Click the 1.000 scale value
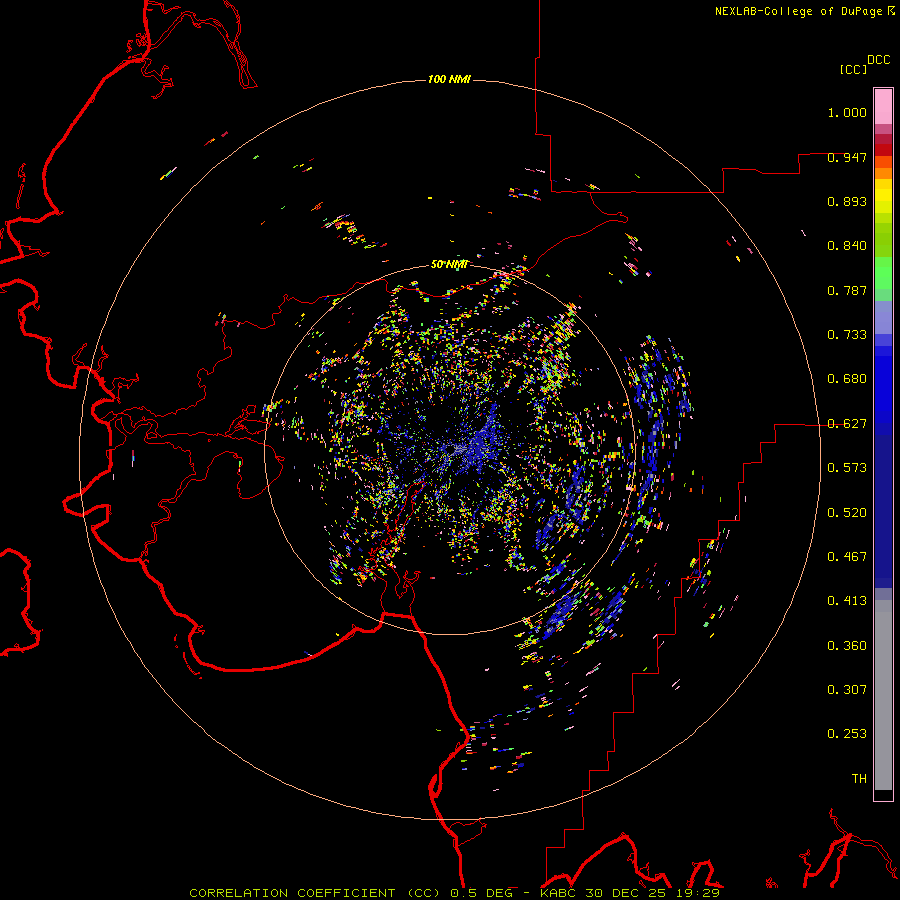 click(x=847, y=112)
